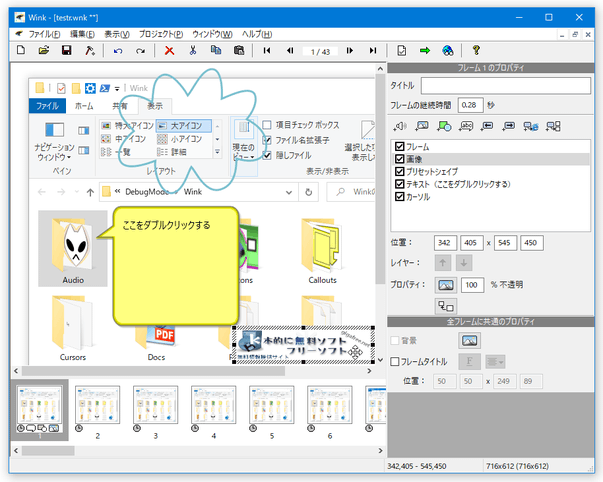The width and height of the screenshot is (603, 482).
Task: Create a new project with the blank page icon
Action: coord(21,50)
